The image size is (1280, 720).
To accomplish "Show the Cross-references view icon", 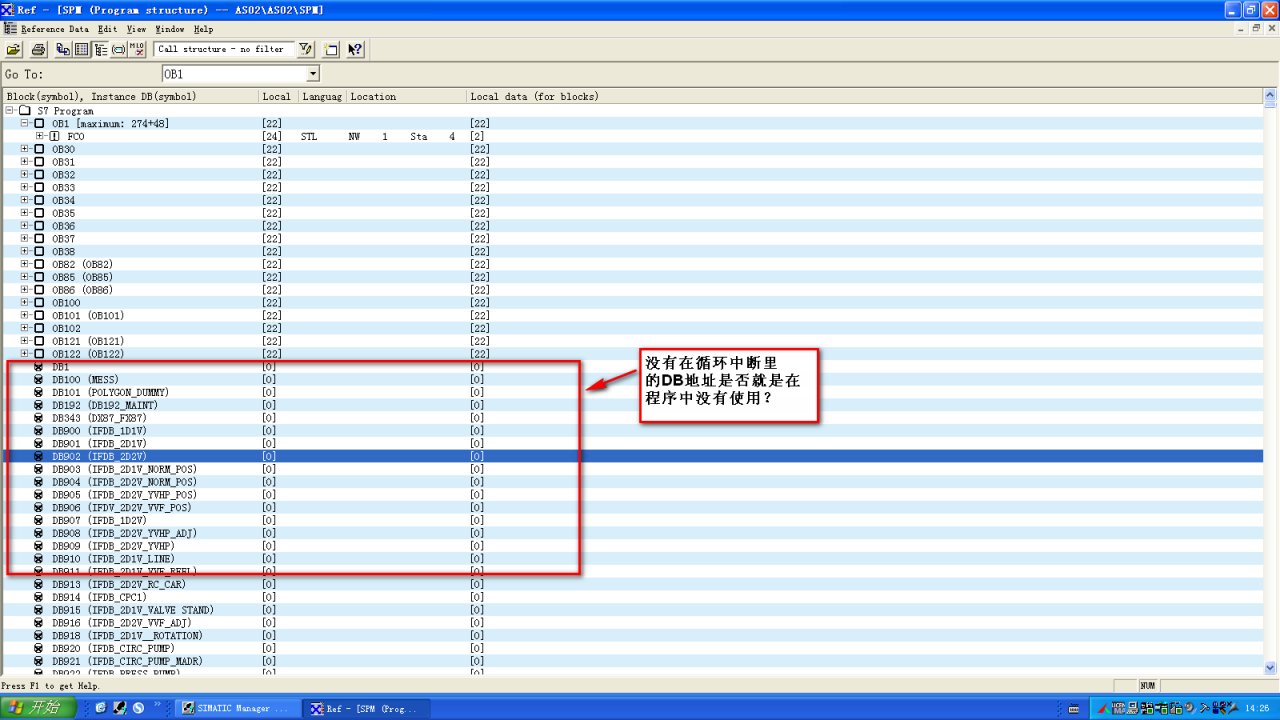I will pyautogui.click(x=63, y=49).
